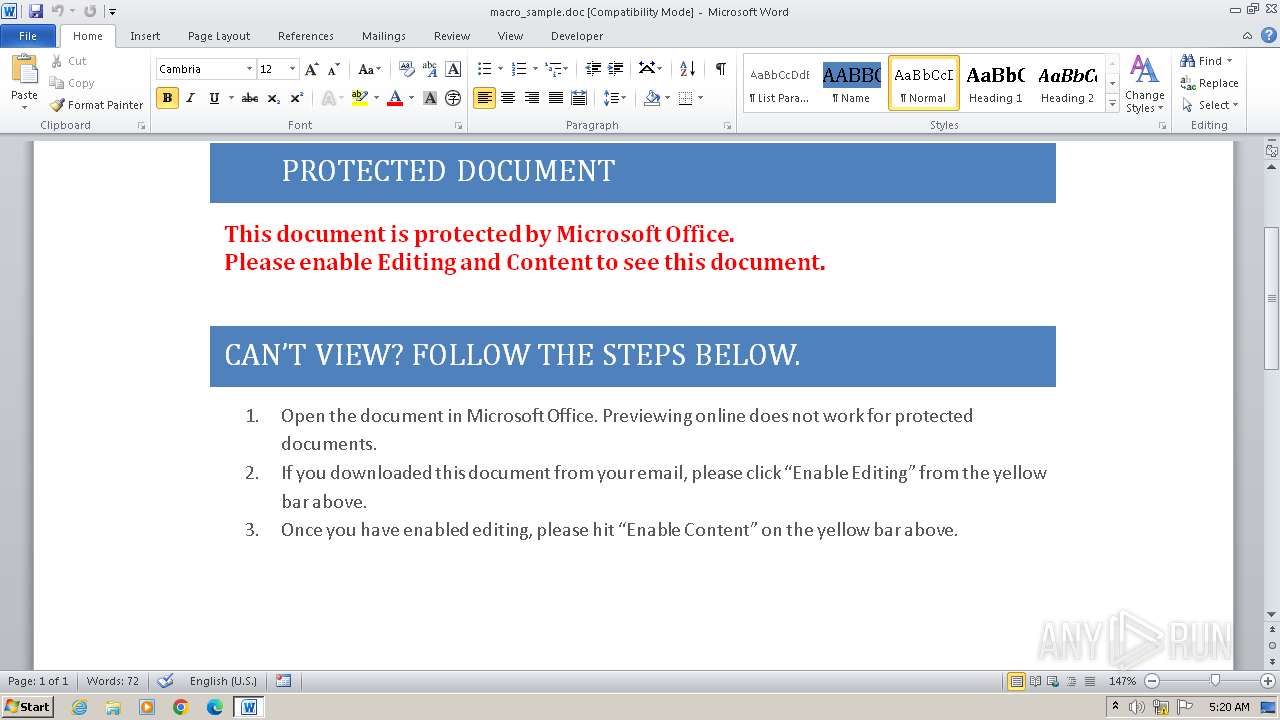Image resolution: width=1280 pixels, height=720 pixels.
Task: Click the Paste clipboard icon
Action: coord(24,70)
